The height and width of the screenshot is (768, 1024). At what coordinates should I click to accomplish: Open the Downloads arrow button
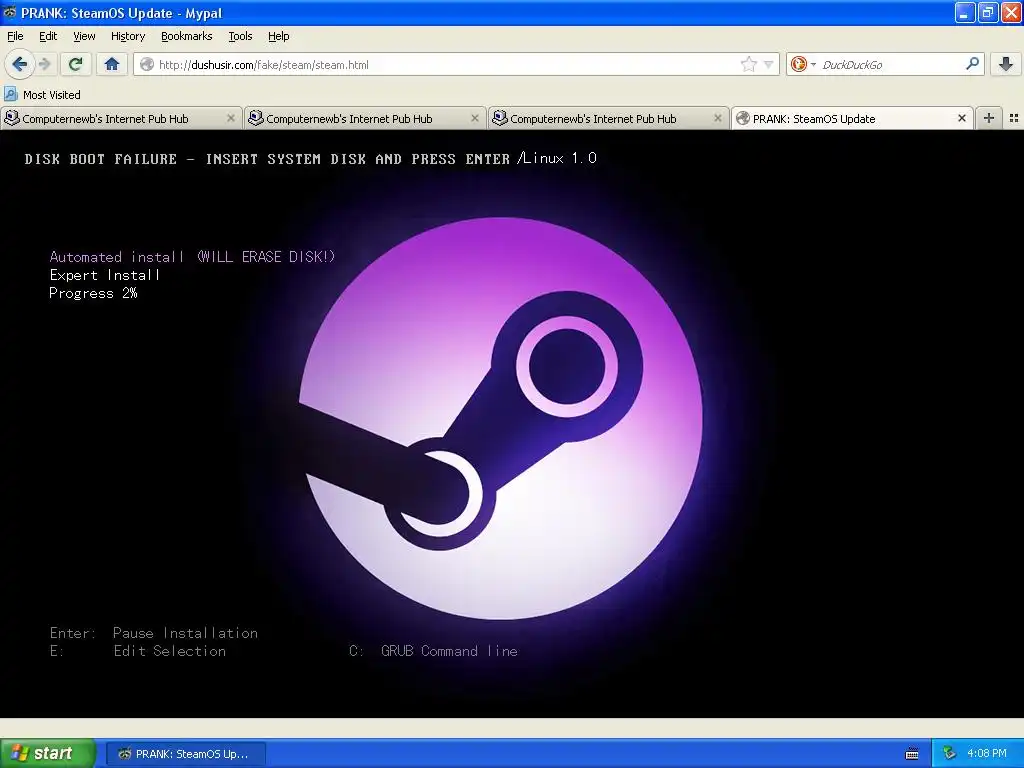pos(1005,64)
